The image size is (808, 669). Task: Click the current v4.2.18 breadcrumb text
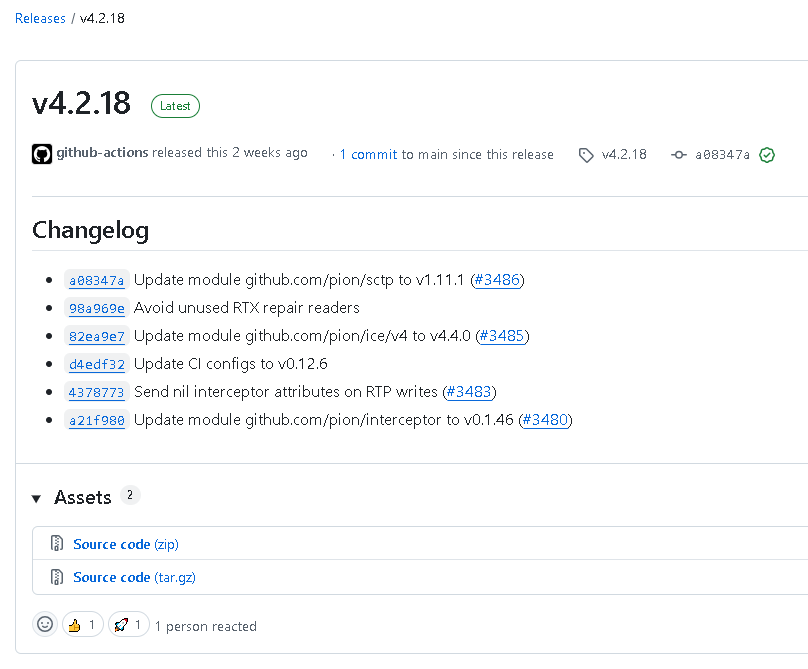[x=102, y=19]
